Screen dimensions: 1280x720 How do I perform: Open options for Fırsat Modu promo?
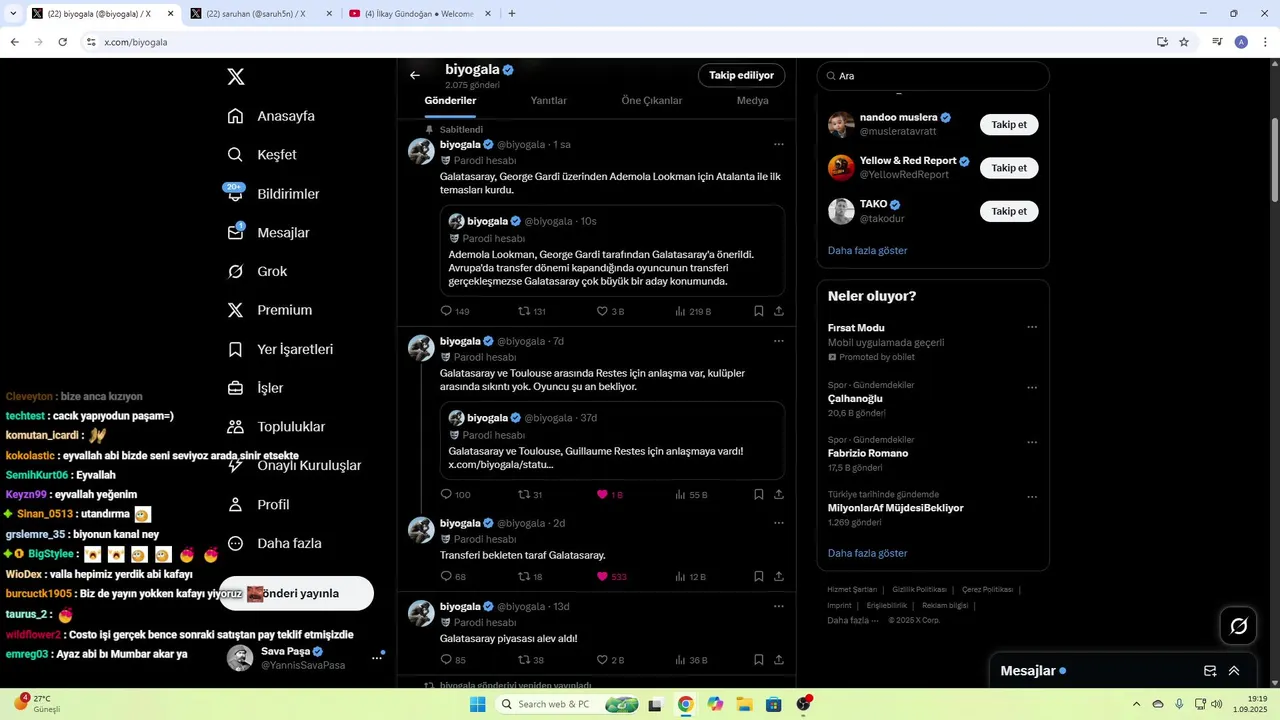click(x=1032, y=327)
